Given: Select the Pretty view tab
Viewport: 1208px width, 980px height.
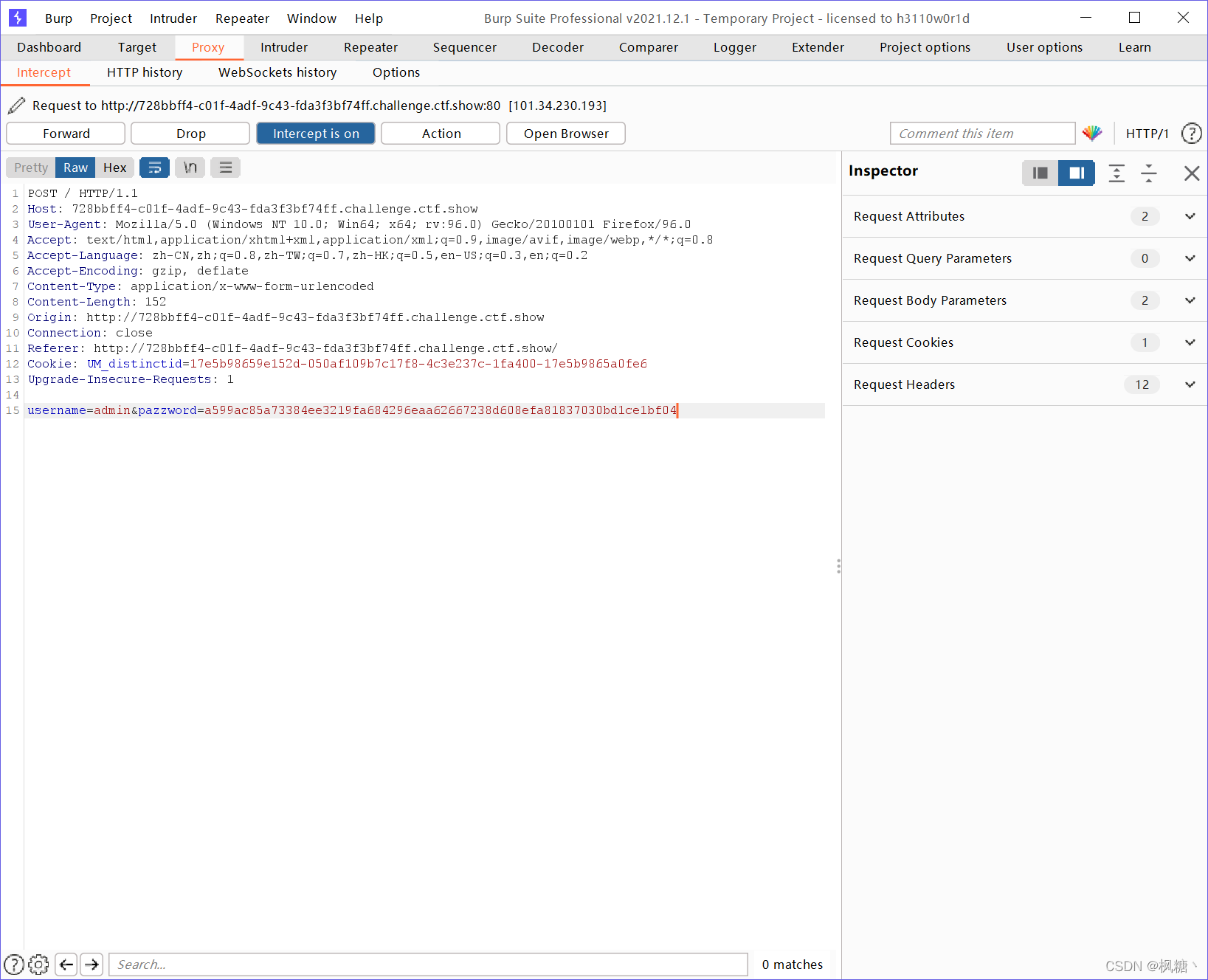Looking at the screenshot, I should coord(31,168).
